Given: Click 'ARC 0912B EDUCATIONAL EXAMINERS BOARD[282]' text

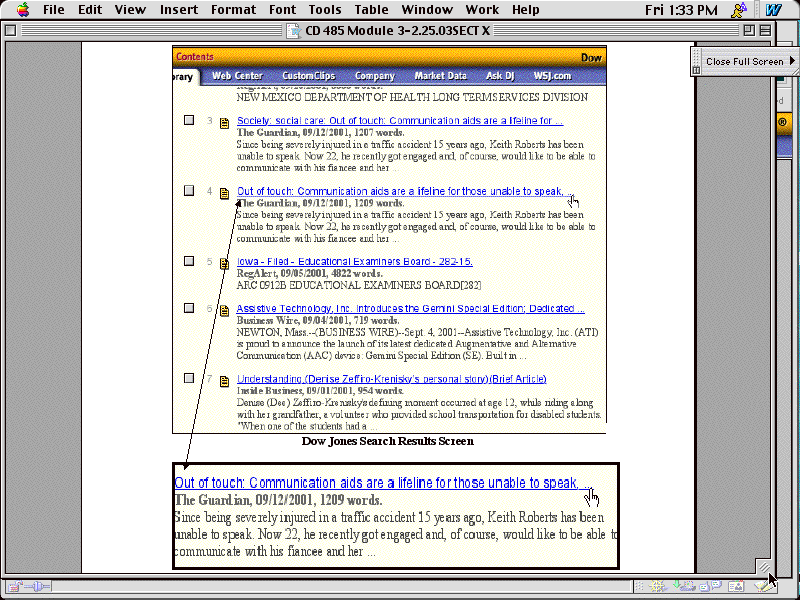Looking at the screenshot, I should tap(359, 285).
